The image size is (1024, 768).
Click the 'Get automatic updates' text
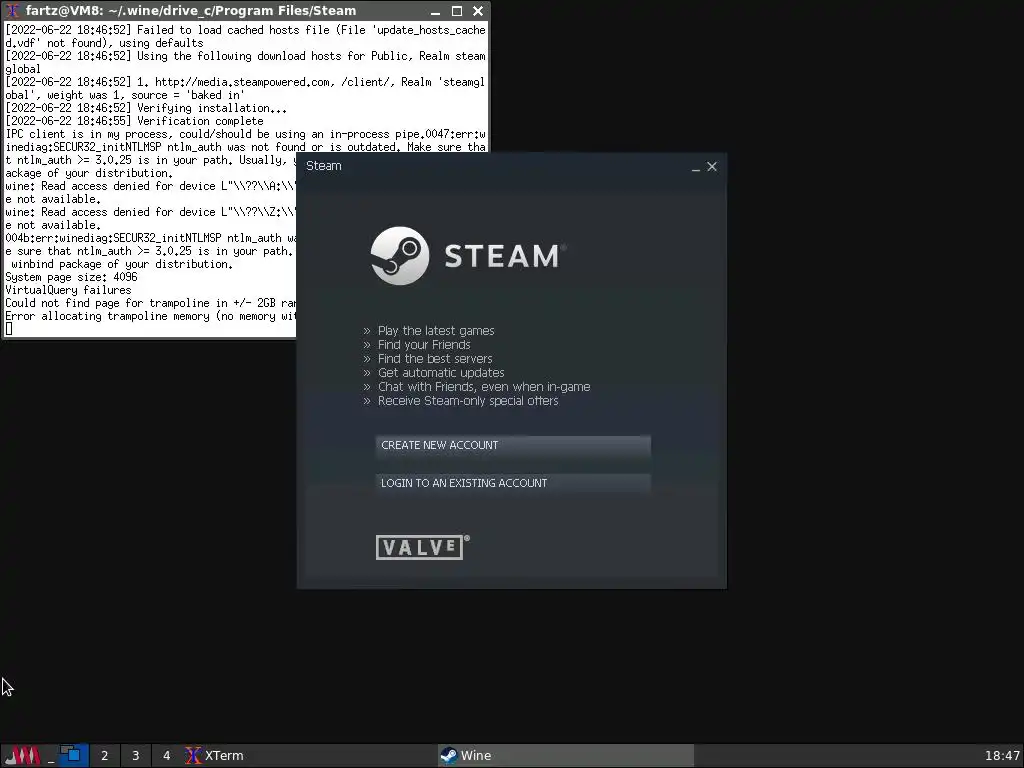pyautogui.click(x=441, y=373)
